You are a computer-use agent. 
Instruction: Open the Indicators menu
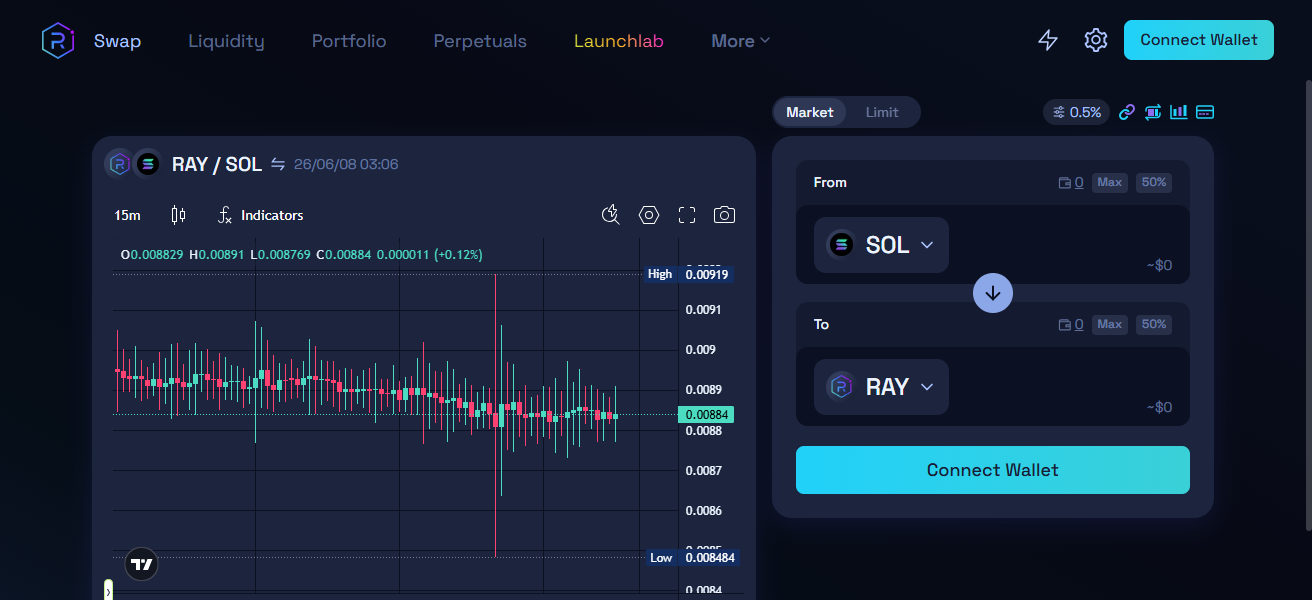pyautogui.click(x=260, y=215)
